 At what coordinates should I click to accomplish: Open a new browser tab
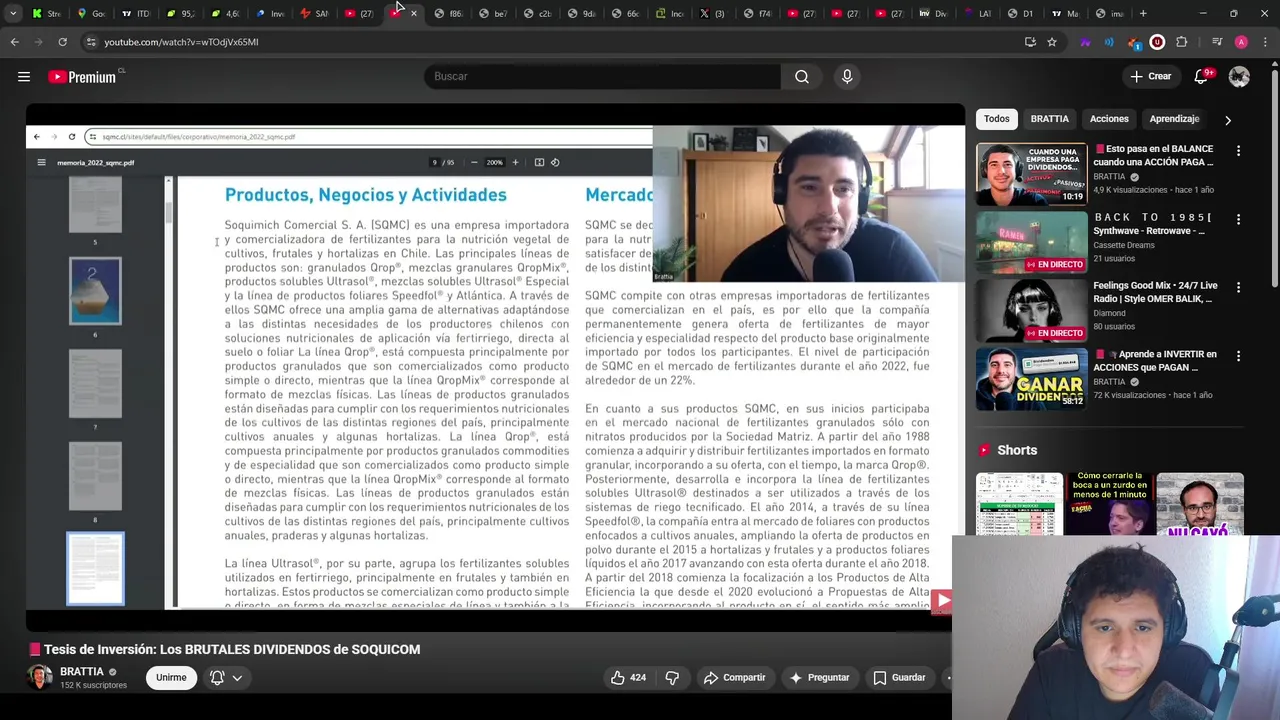pos(1143,14)
